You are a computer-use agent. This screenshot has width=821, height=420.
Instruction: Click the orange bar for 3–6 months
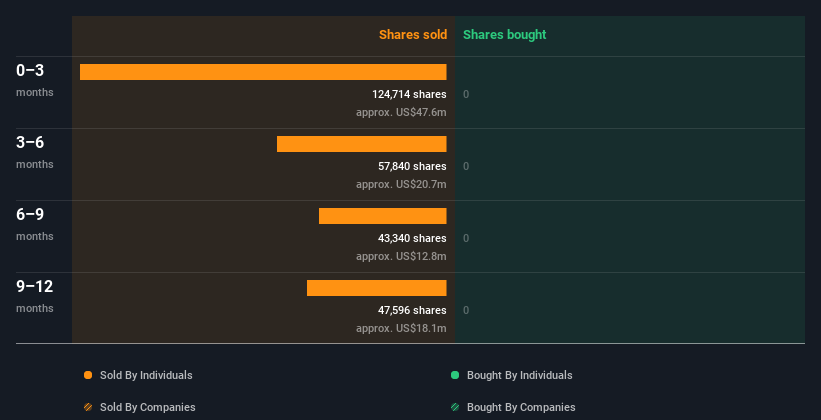(x=361, y=144)
